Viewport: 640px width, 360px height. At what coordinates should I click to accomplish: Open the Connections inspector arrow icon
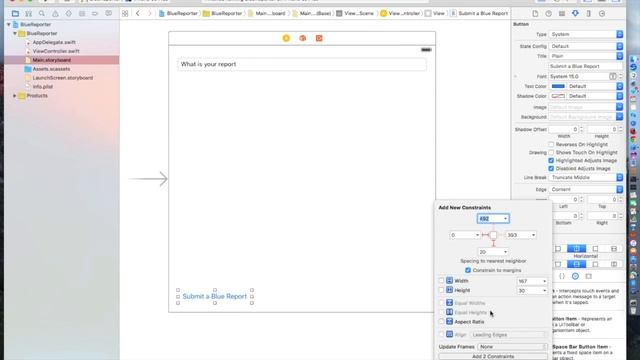click(x=602, y=13)
